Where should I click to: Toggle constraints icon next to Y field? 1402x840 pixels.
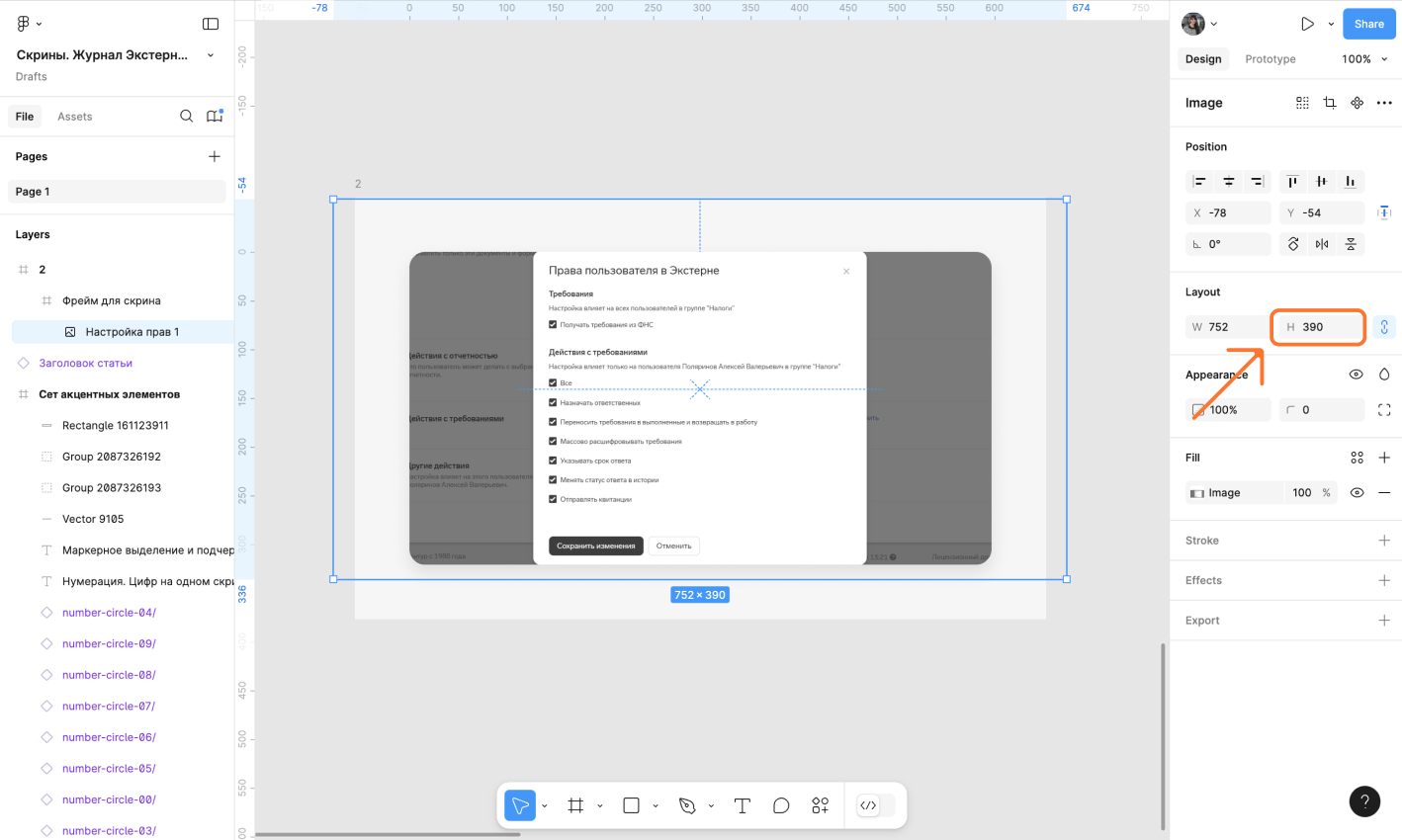1384,212
